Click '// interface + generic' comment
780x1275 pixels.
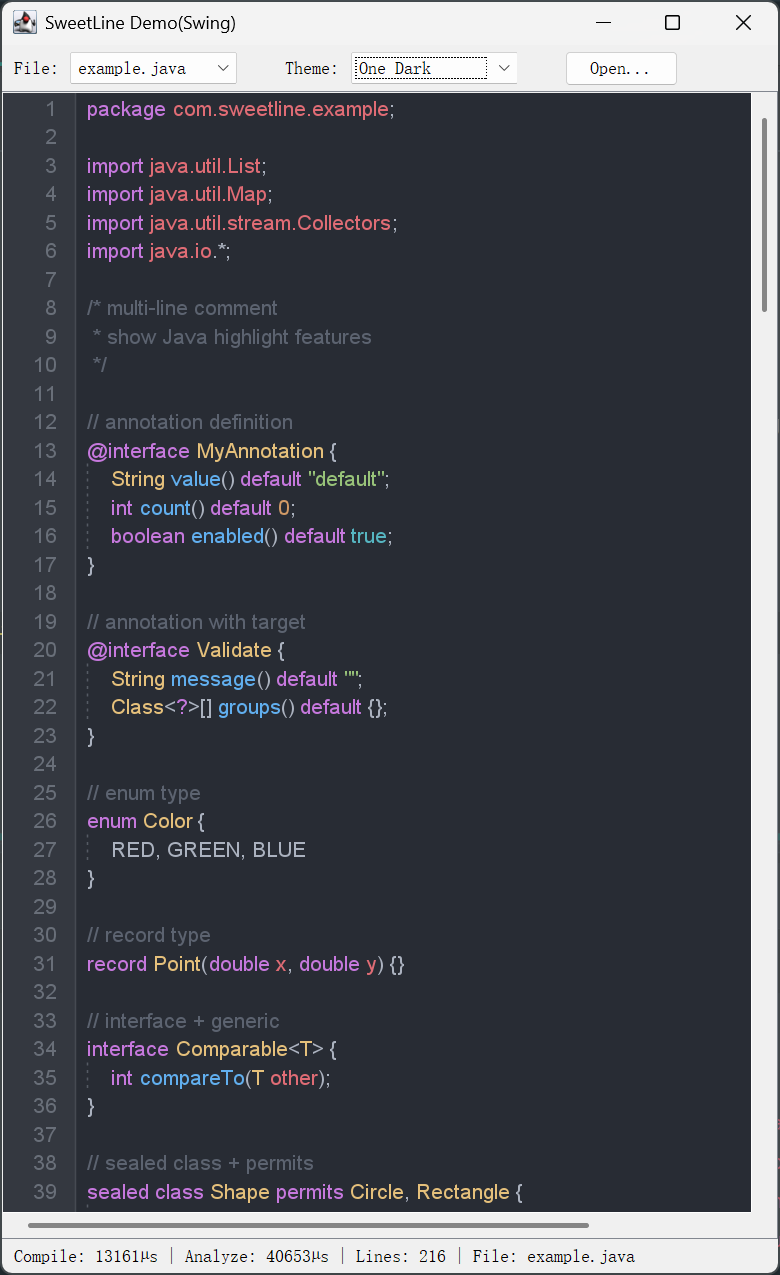tap(184, 1021)
